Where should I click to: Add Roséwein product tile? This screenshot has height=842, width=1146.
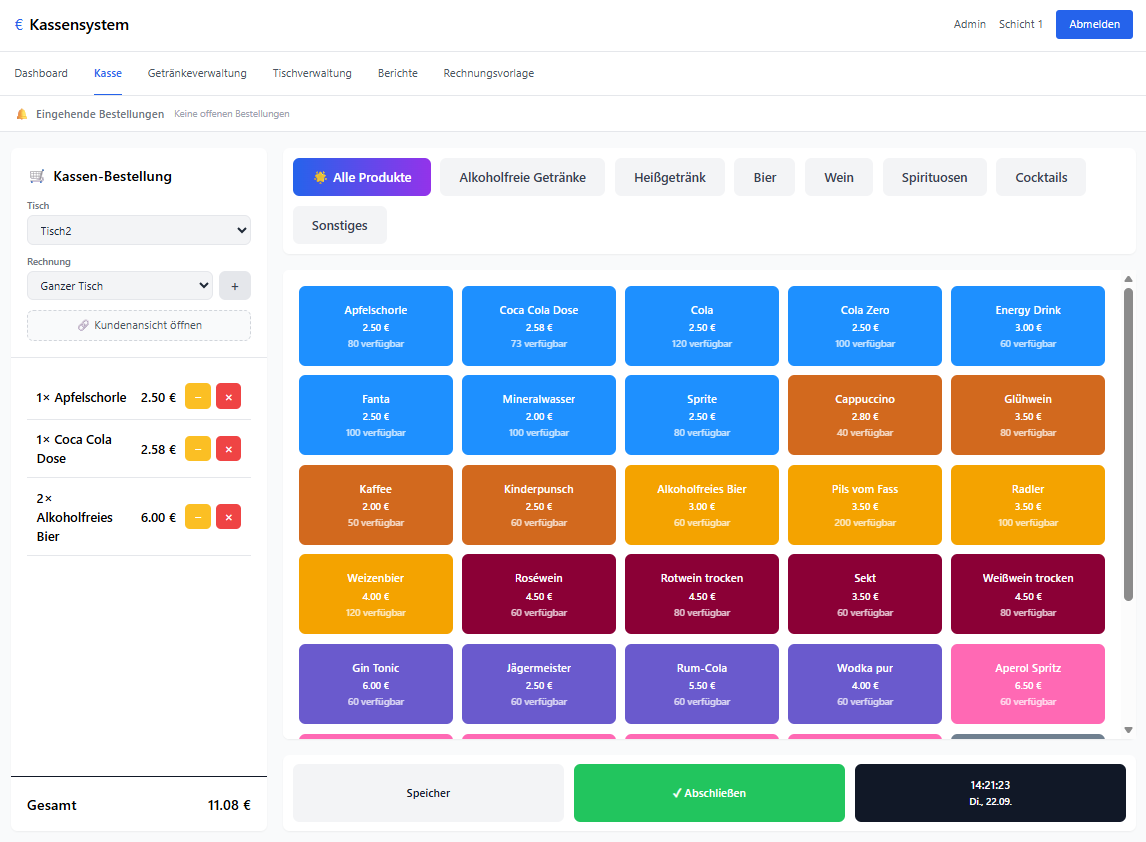(x=539, y=594)
